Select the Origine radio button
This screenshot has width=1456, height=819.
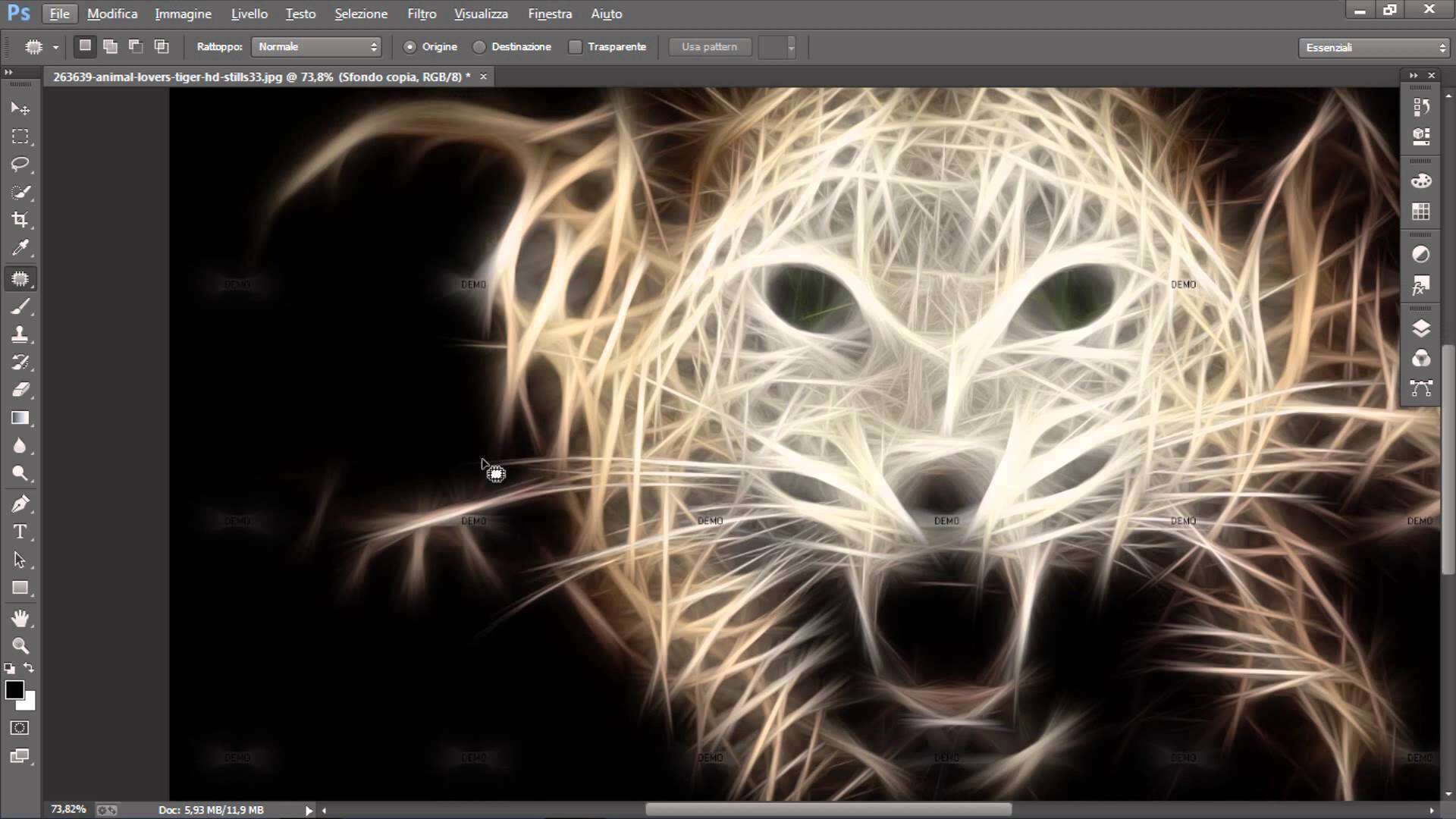point(409,46)
